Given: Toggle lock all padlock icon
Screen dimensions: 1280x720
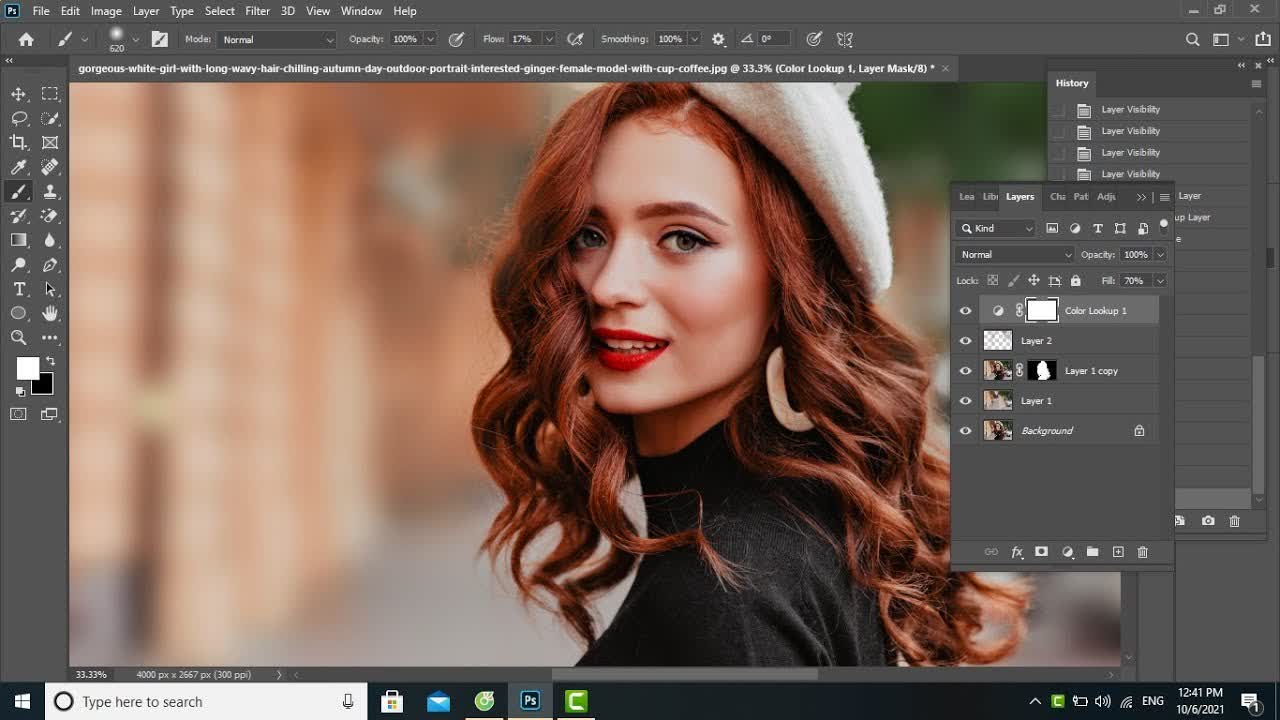Looking at the screenshot, I should (1076, 281).
